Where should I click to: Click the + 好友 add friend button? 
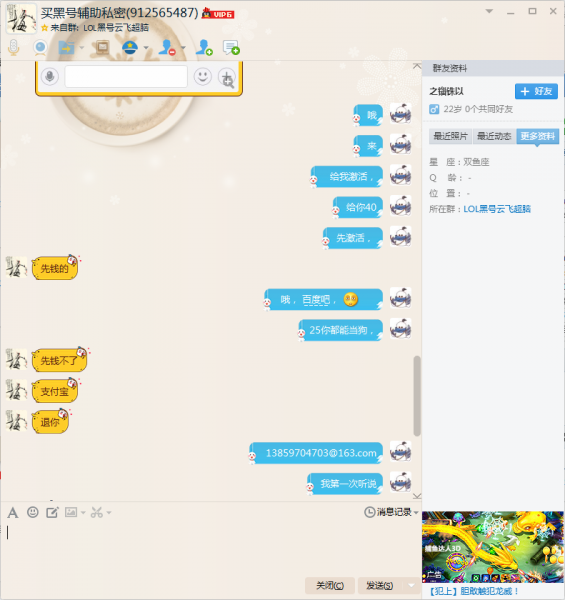pos(536,91)
